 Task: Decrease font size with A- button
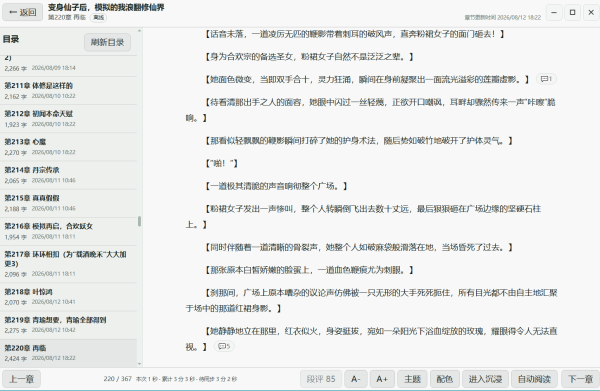point(356,379)
